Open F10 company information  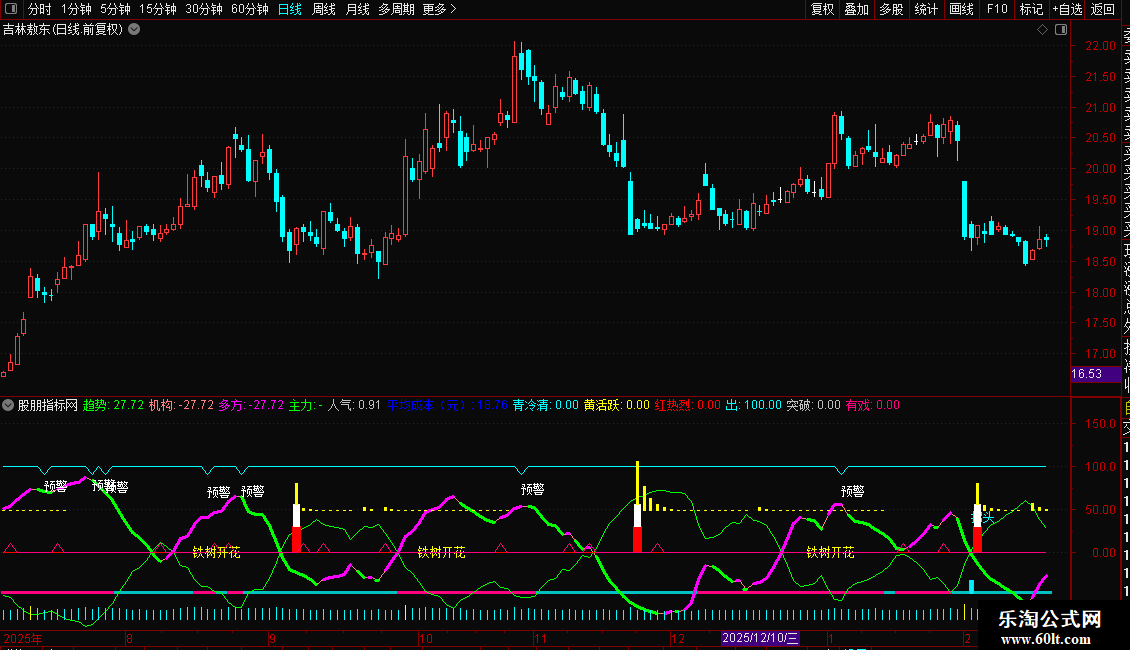pos(997,9)
